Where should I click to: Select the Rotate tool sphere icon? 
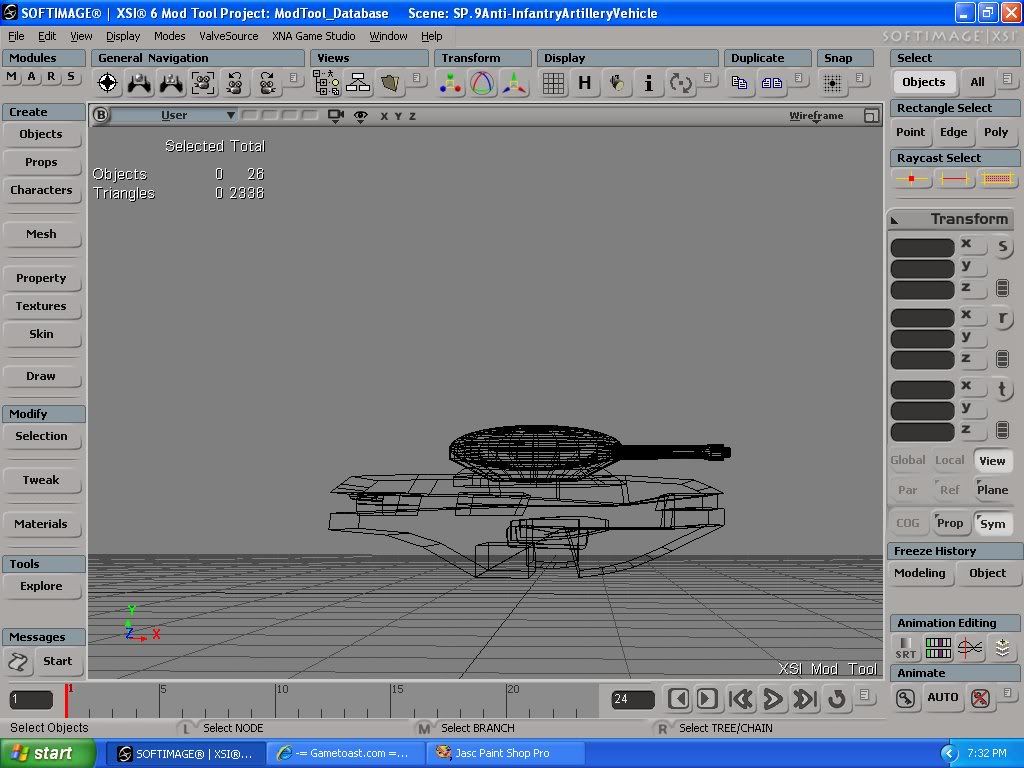pos(482,83)
